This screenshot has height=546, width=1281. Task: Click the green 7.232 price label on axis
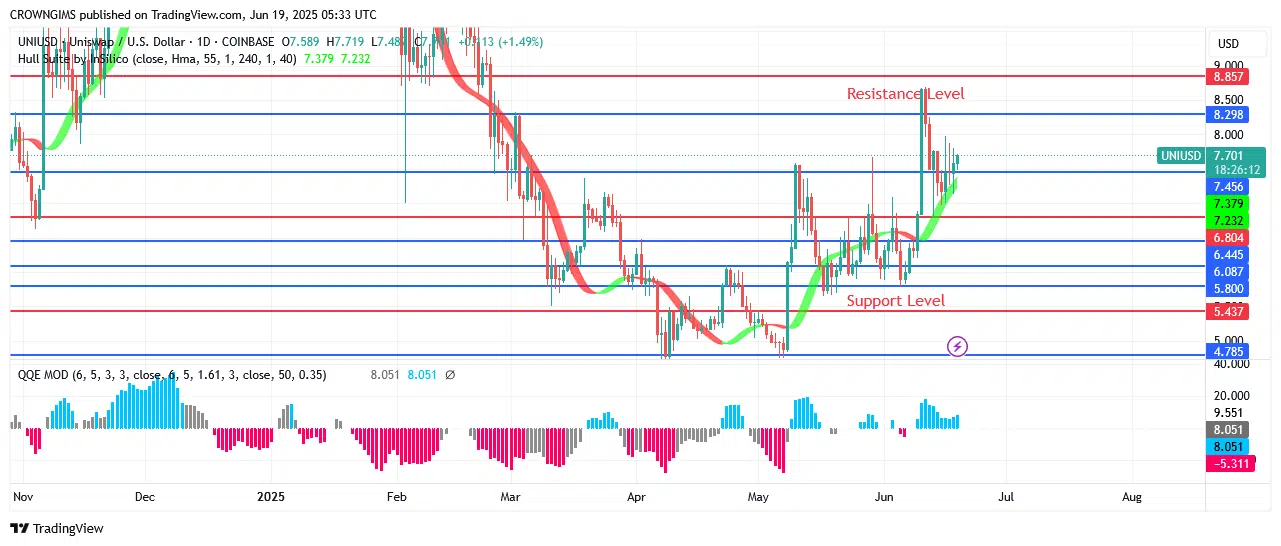(1228, 220)
